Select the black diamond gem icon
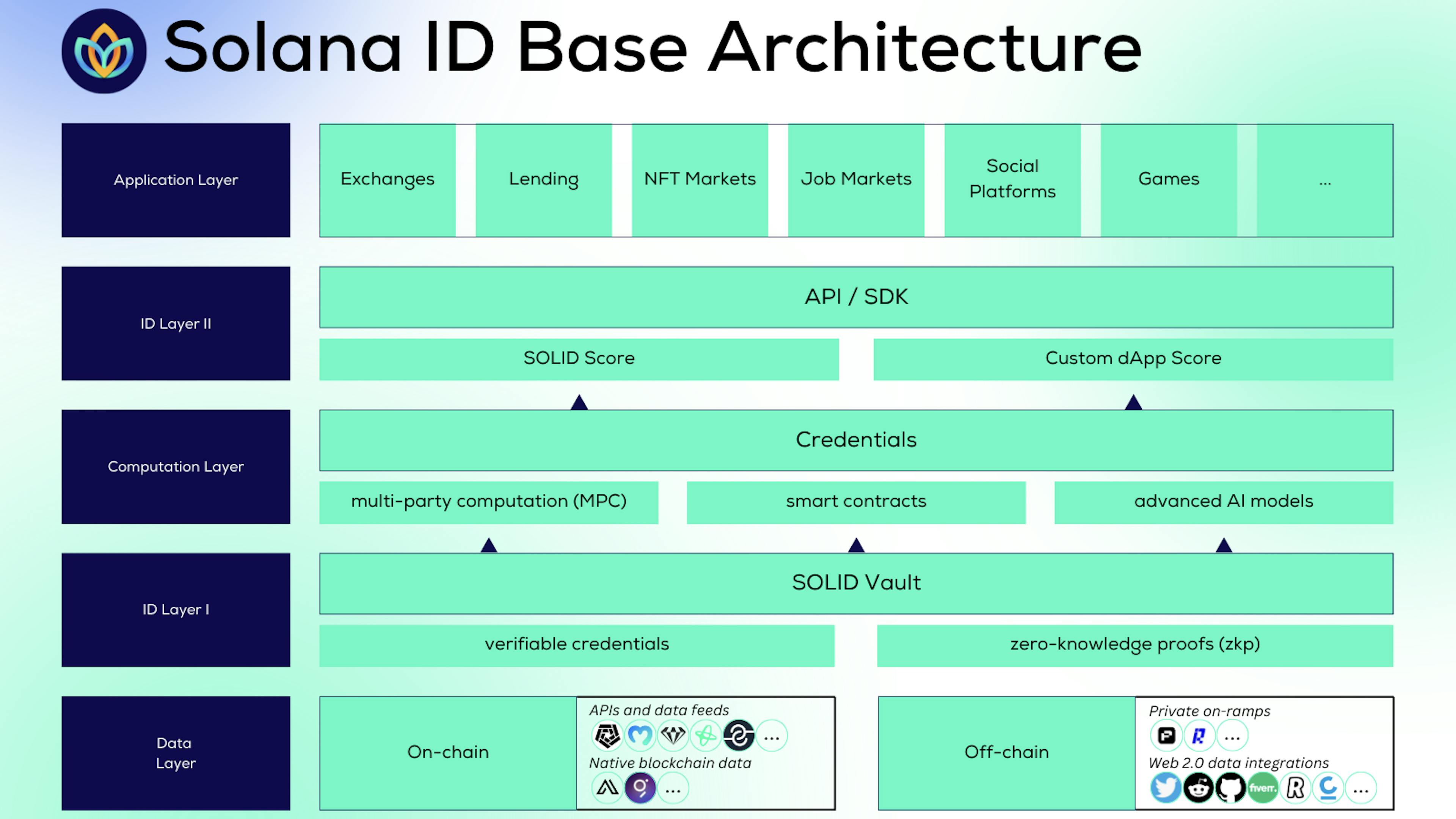Screen dimensions: 1456x819 (673, 735)
